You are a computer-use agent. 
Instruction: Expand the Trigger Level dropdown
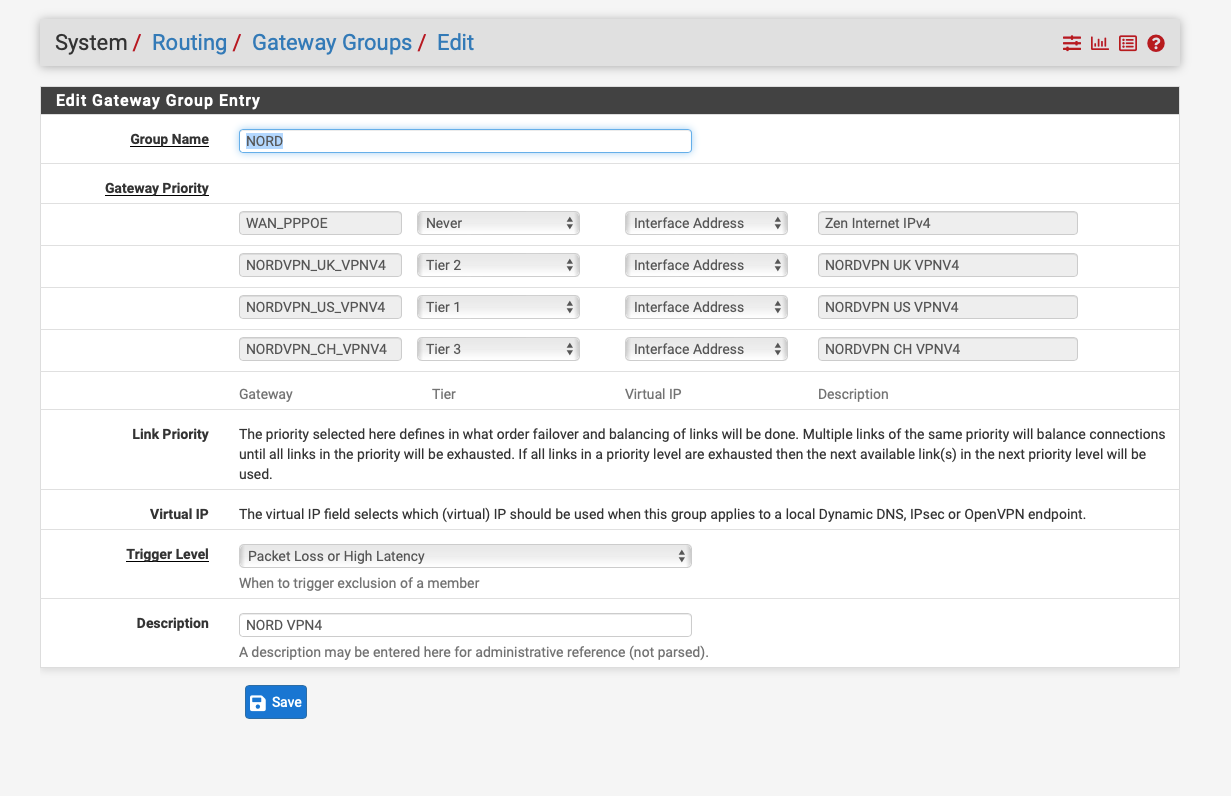[x=465, y=556]
